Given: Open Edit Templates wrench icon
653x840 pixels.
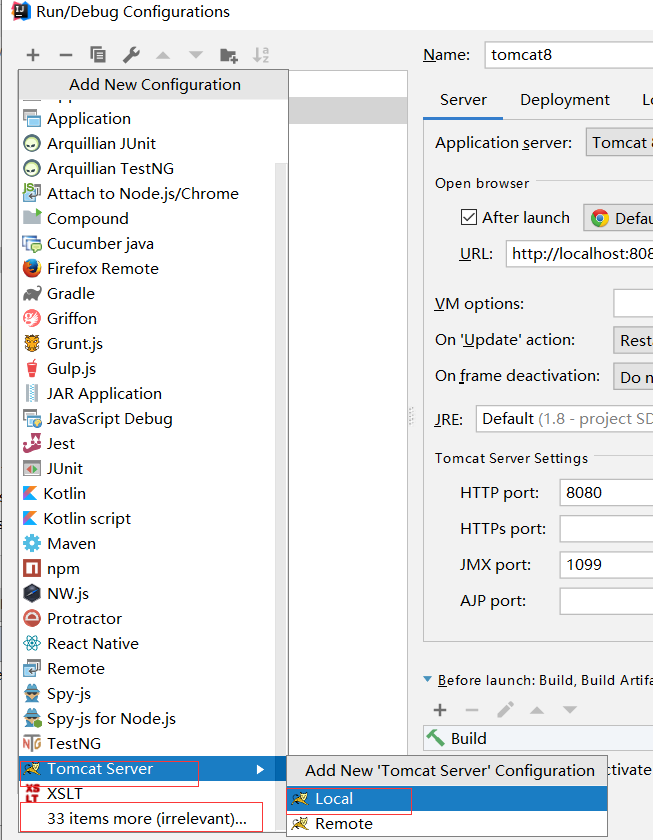Looking at the screenshot, I should click(131, 55).
